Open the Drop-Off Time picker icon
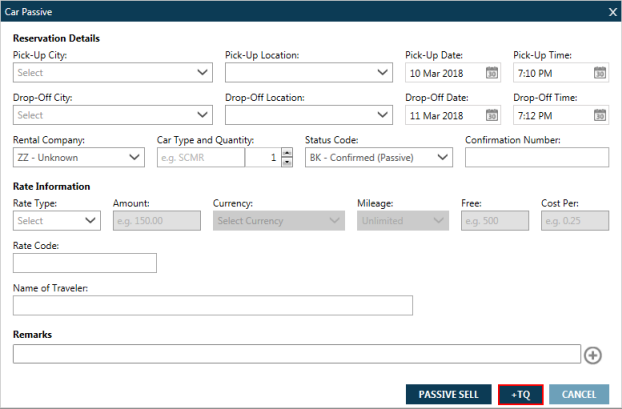Screen dimensions: 622x409 tap(599, 115)
